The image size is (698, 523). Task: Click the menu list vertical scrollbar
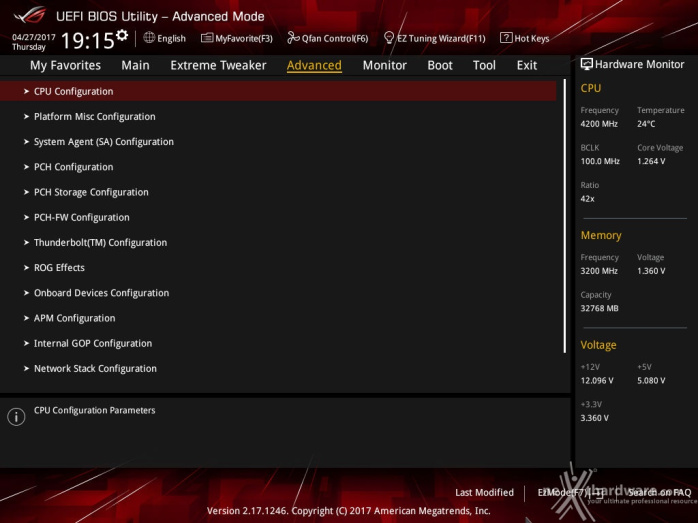(565, 216)
